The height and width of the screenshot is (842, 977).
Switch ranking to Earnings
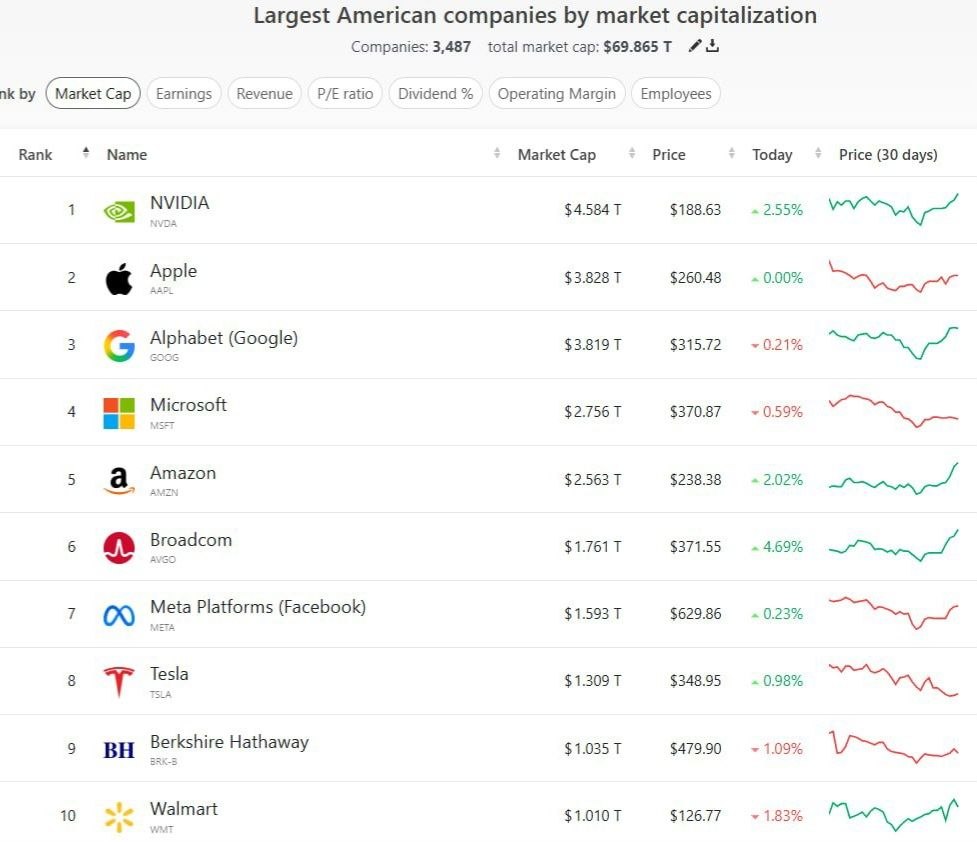(x=184, y=94)
